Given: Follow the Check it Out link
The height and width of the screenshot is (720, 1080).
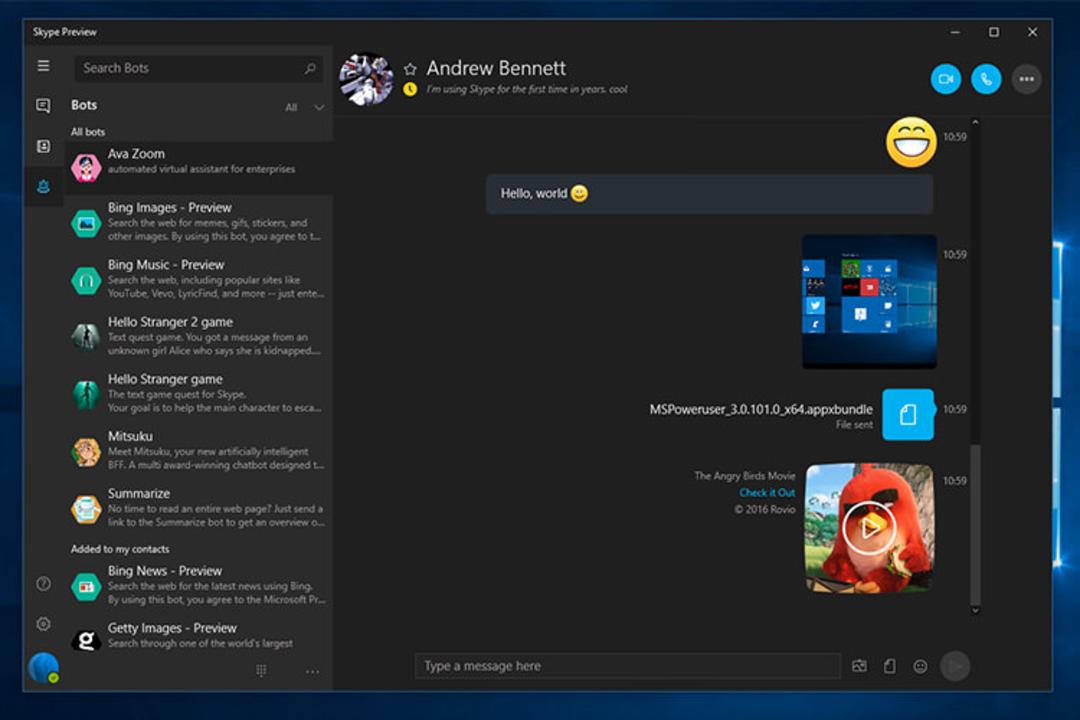Looking at the screenshot, I should 767,493.
